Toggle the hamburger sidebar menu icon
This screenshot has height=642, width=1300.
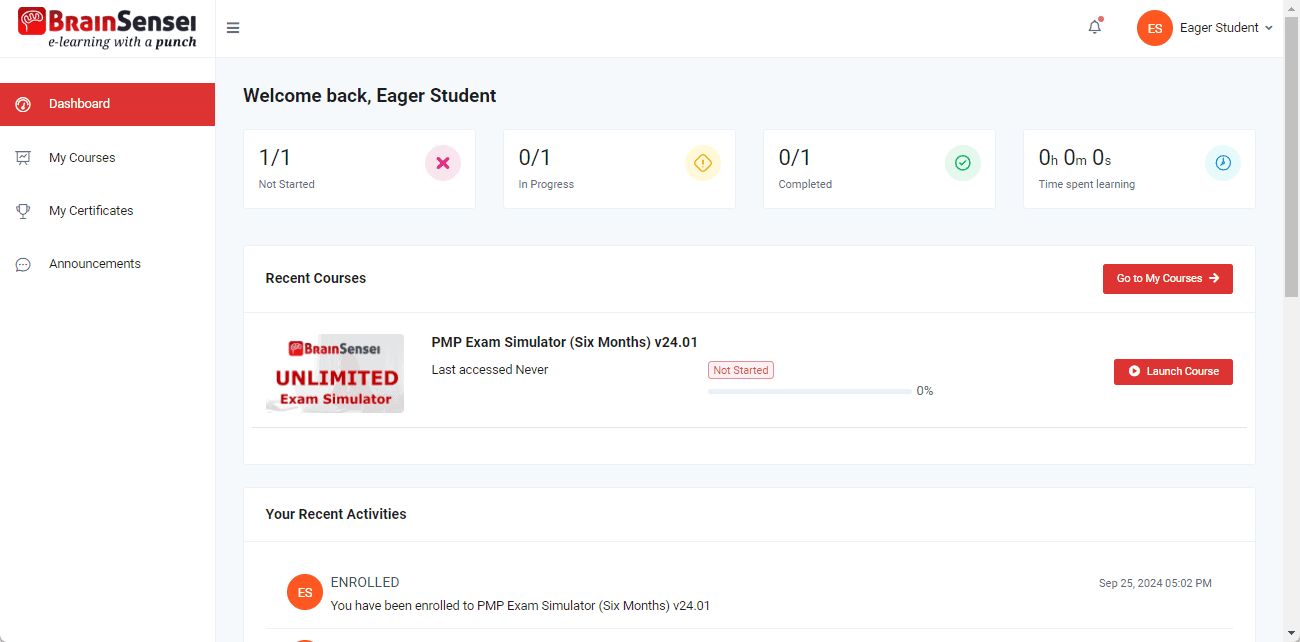click(233, 28)
